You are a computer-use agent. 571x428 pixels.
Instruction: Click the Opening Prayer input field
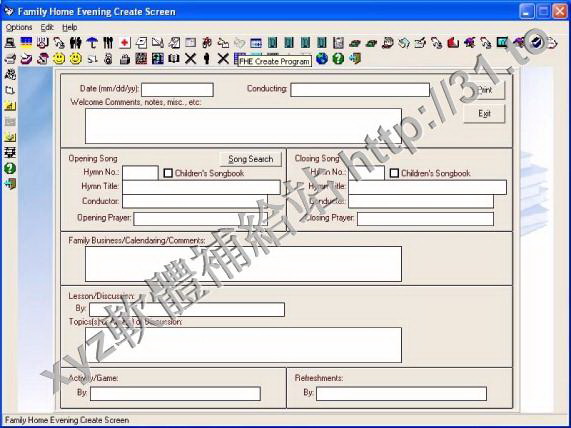[201, 219]
